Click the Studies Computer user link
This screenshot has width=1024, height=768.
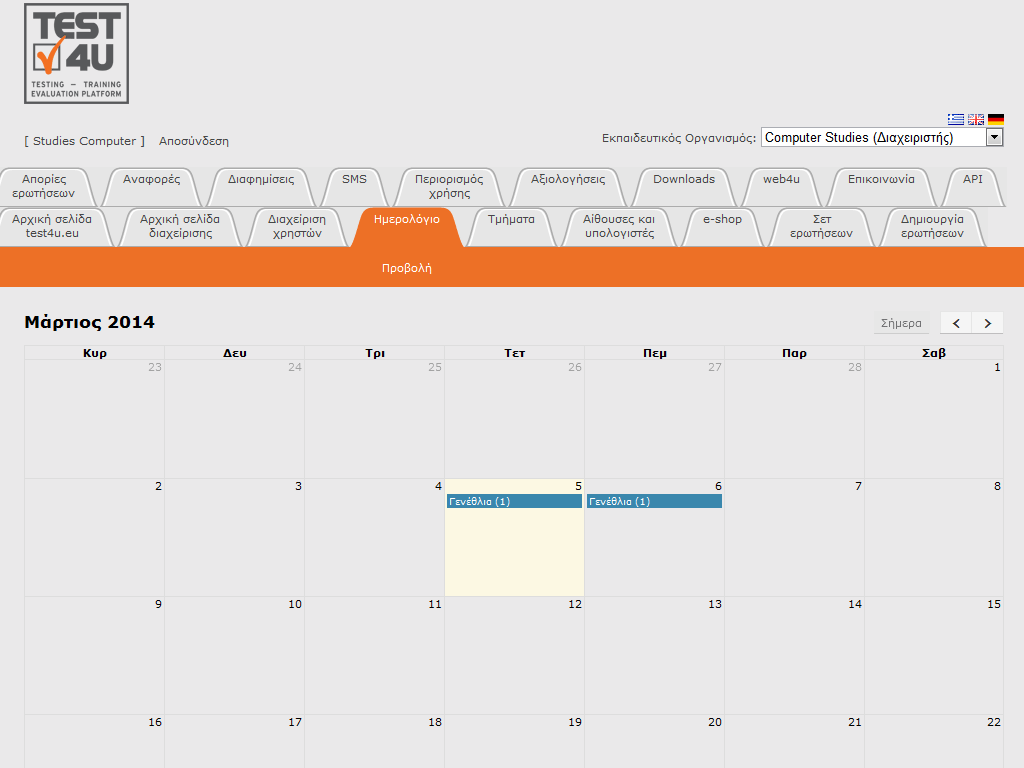click(84, 141)
